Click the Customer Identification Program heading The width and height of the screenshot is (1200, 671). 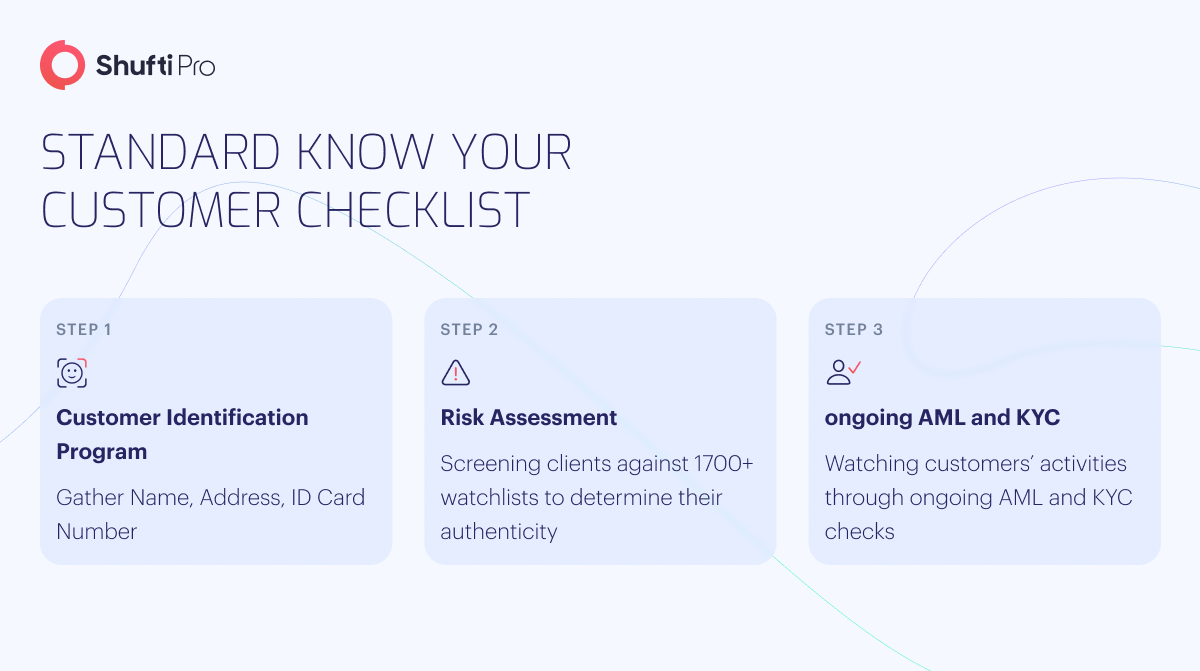182,434
